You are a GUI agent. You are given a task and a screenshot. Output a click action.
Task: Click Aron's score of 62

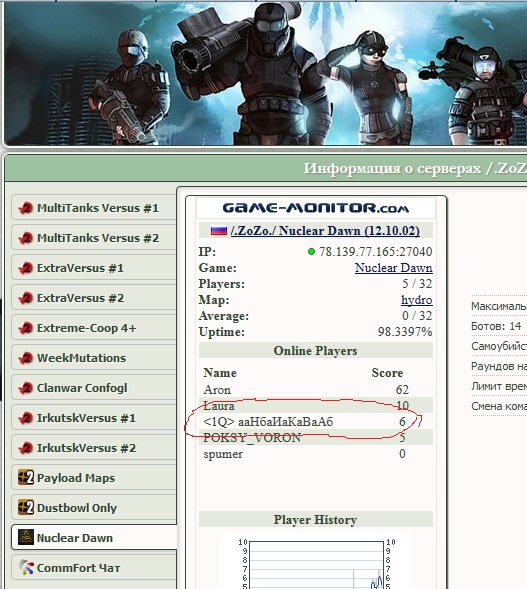pyautogui.click(x=402, y=390)
